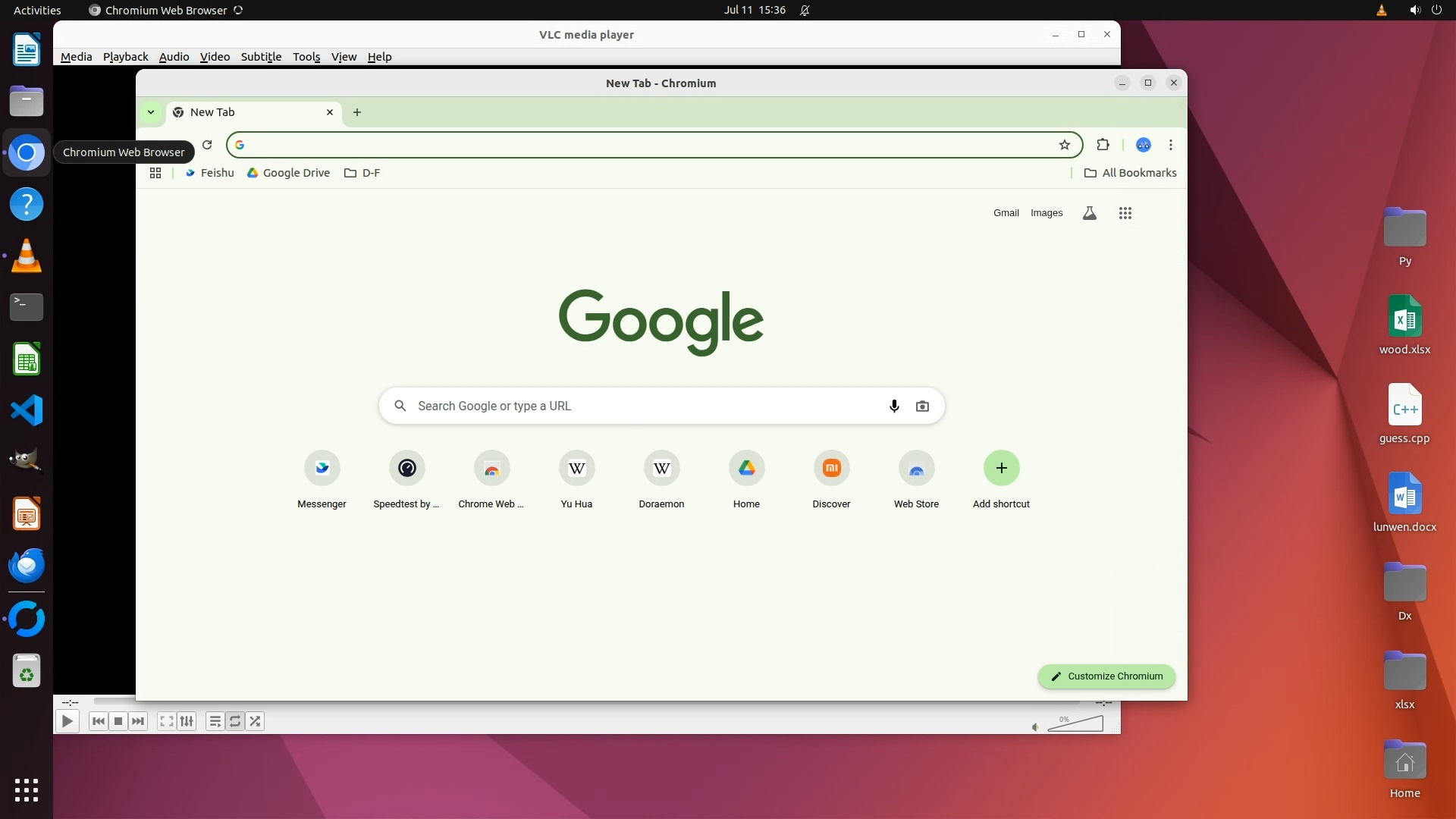Open the VLC Subtitle menu
The image size is (1456, 819).
click(261, 57)
